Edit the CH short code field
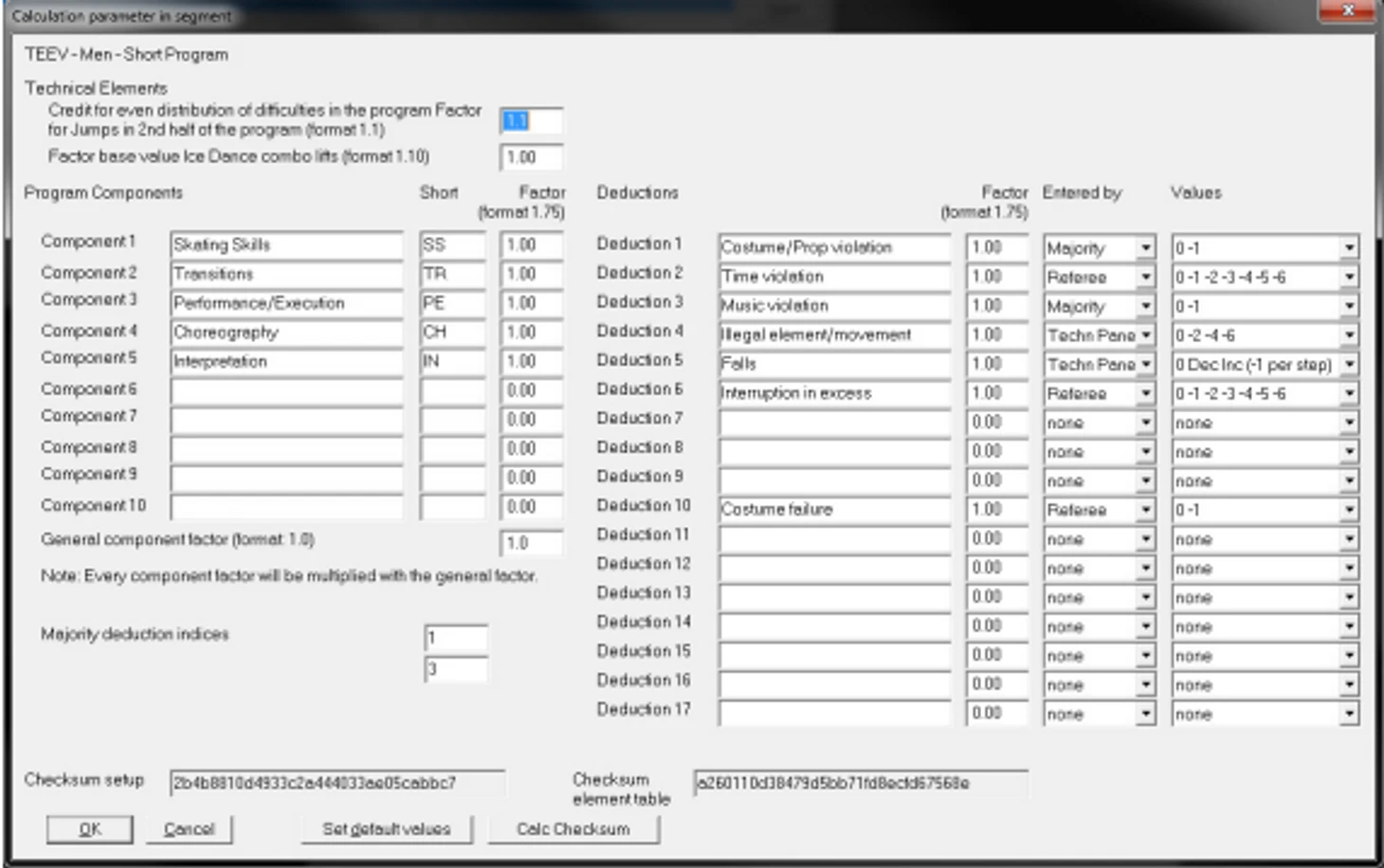The image size is (1384, 868). click(x=452, y=333)
